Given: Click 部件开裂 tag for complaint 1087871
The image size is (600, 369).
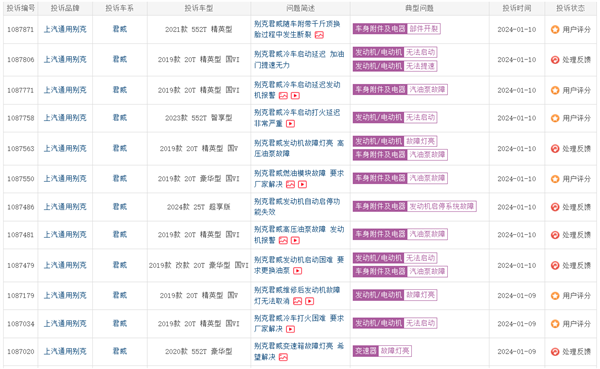Looking at the screenshot, I should pos(424,29).
